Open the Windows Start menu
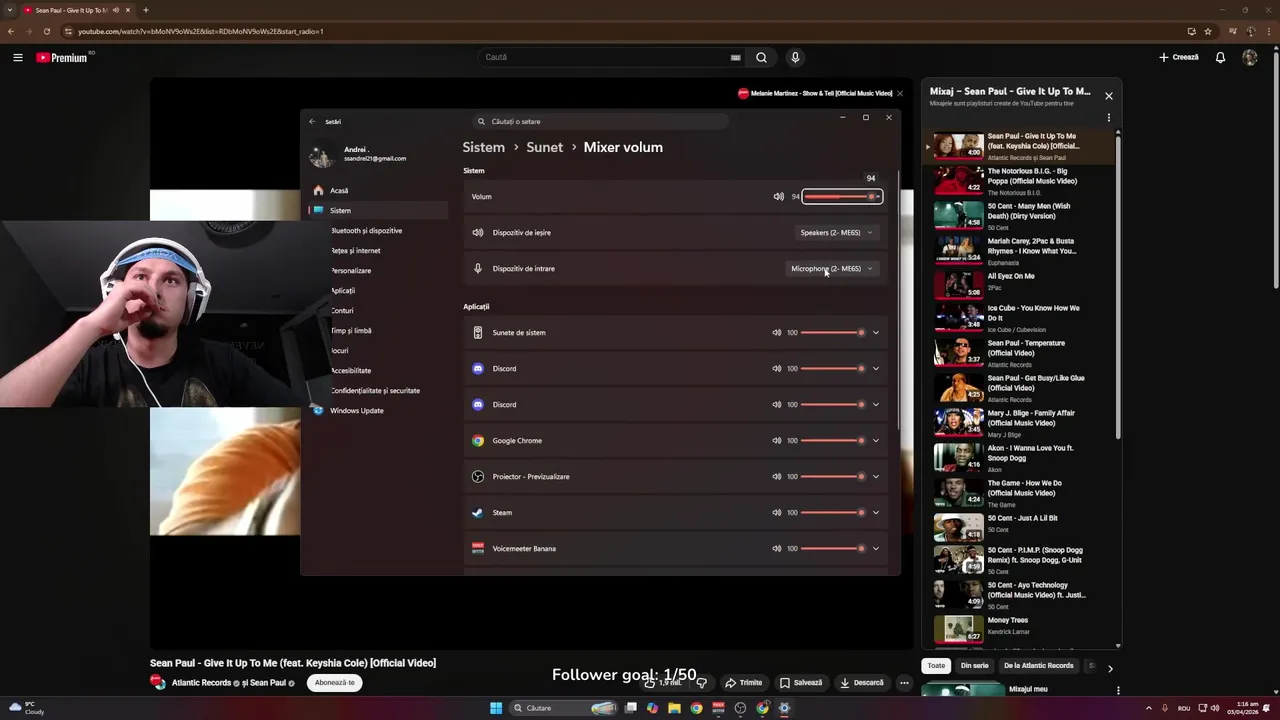Viewport: 1280px width, 720px height. (496, 708)
